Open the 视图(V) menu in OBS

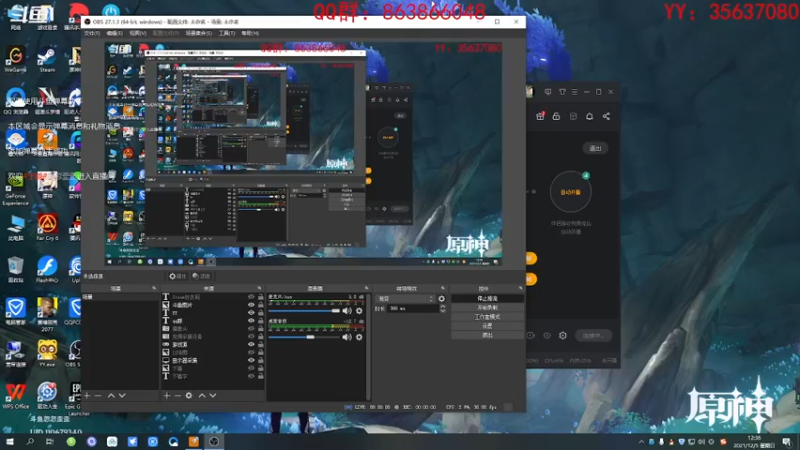click(x=138, y=33)
